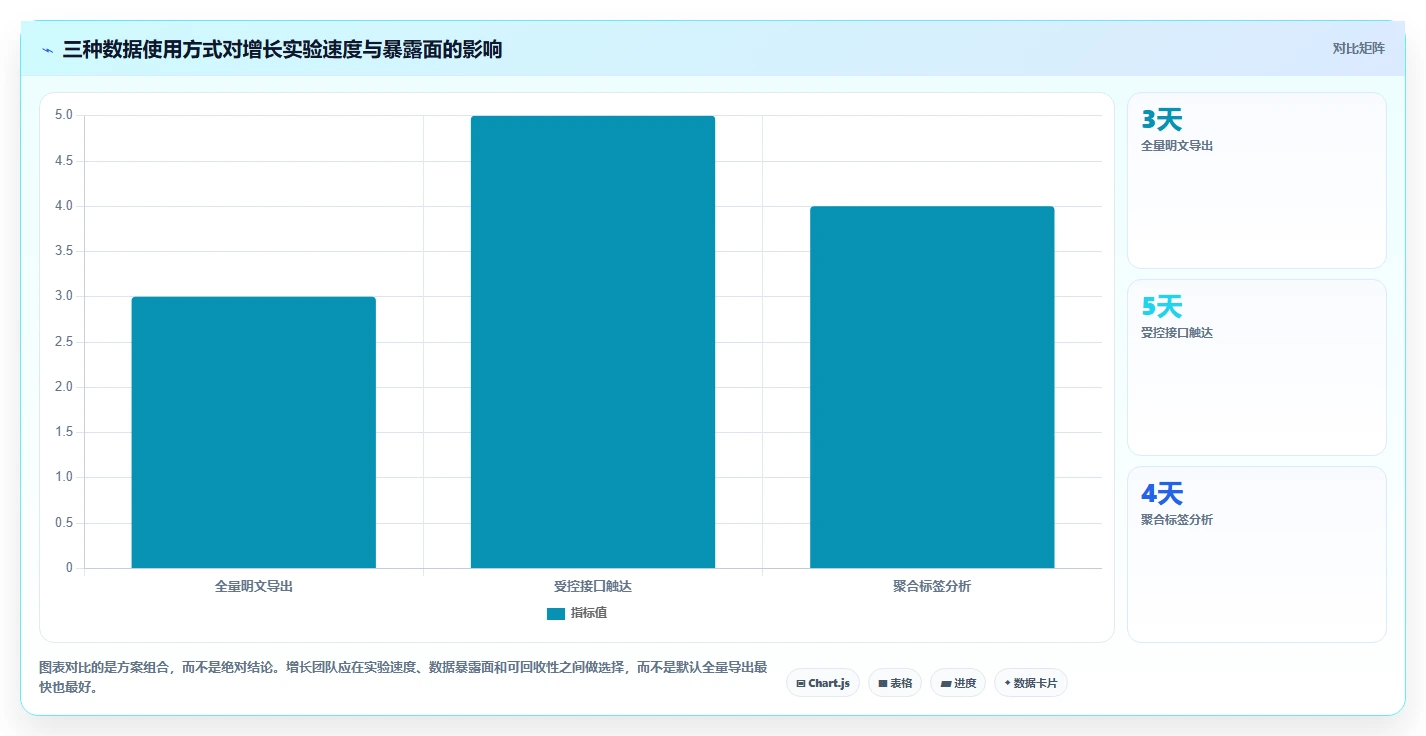The width and height of the screenshot is (1426, 736).
Task: Select the 表格 tag chip
Action: click(895, 683)
